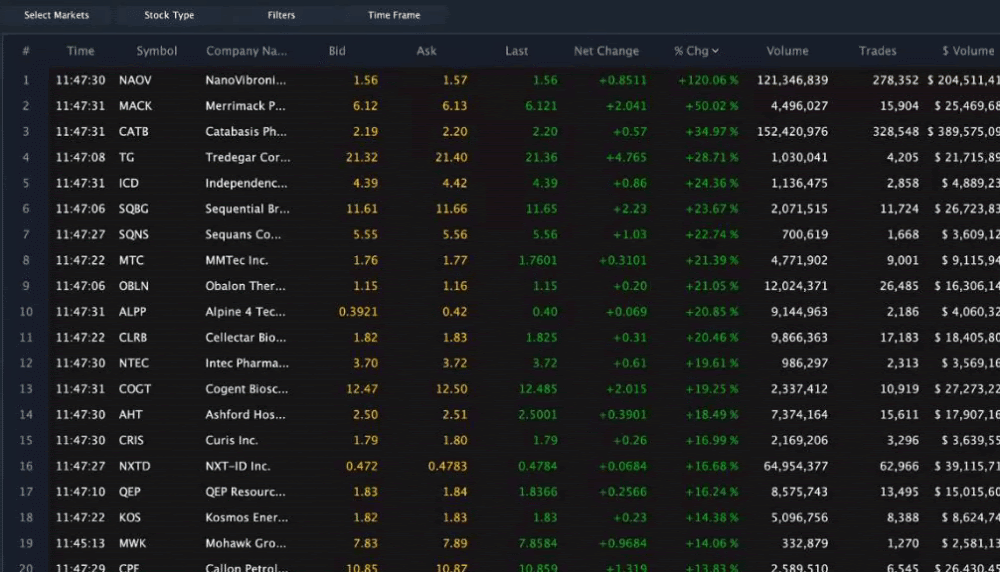Click company name Tredegar Cor...
1000x572 pixels.
coord(247,158)
